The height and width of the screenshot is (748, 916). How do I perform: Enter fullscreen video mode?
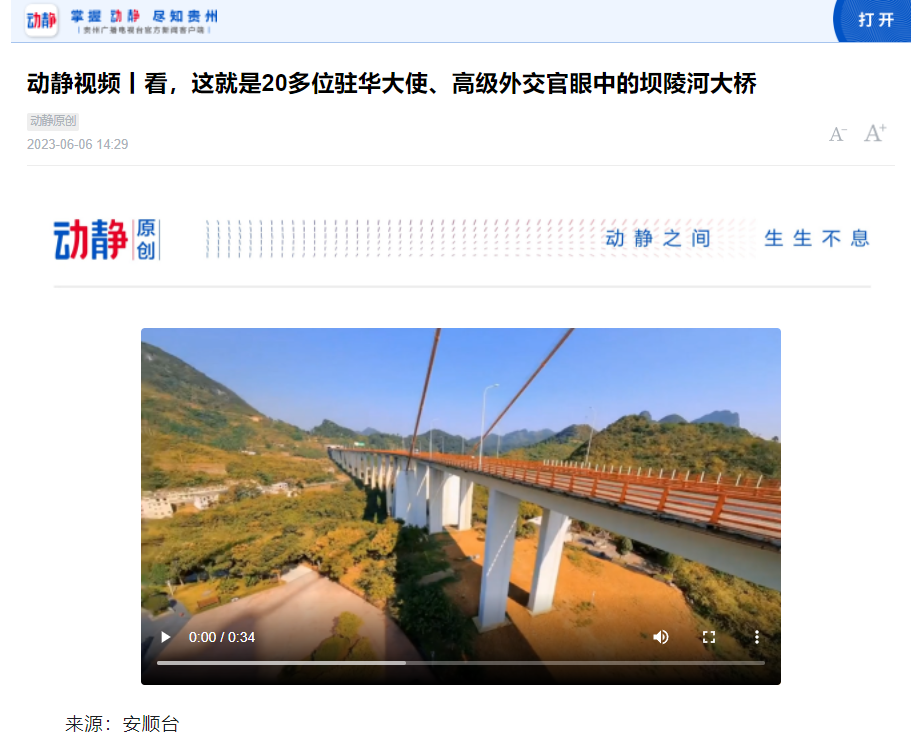[709, 637]
